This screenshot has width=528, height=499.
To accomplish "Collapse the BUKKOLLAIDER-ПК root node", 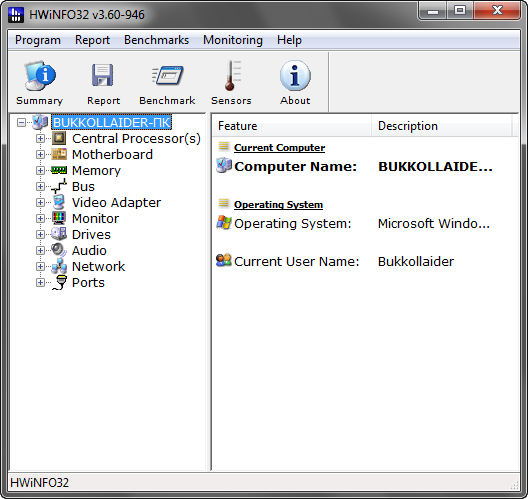I will pos(21,122).
